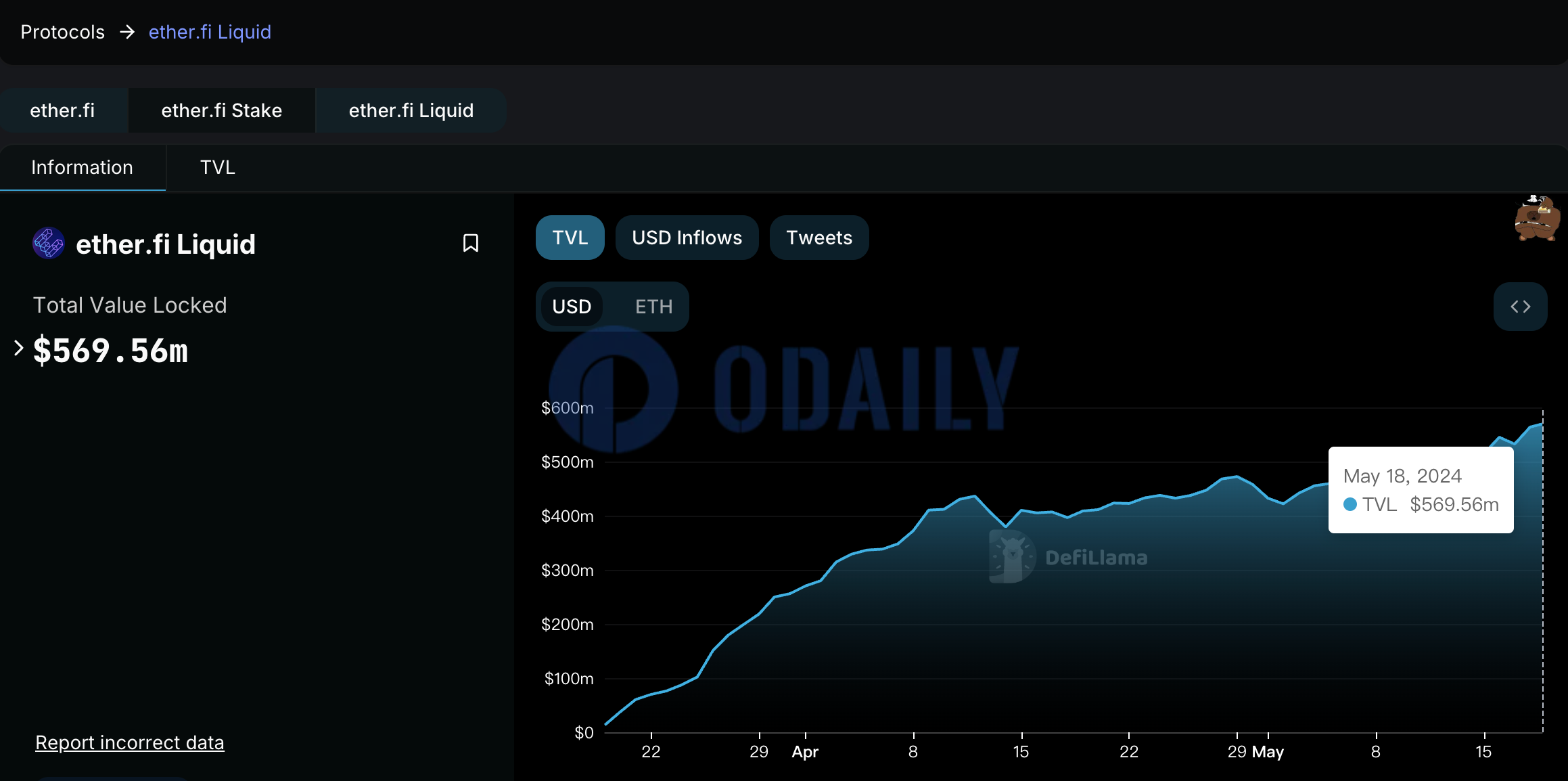Expand the chart embed options
Image resolution: width=1568 pixels, height=781 pixels.
1524,306
